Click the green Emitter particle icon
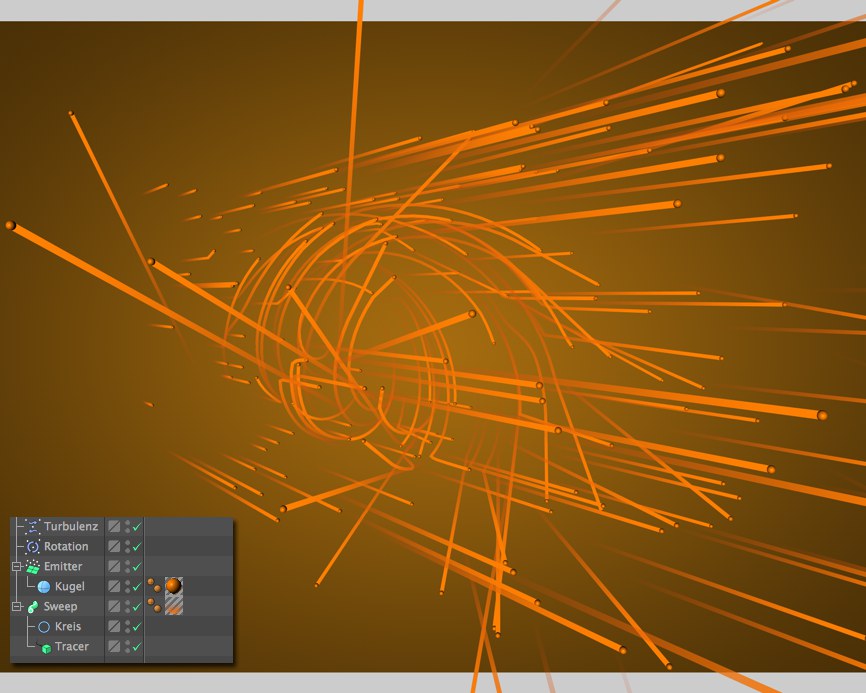 [32, 567]
